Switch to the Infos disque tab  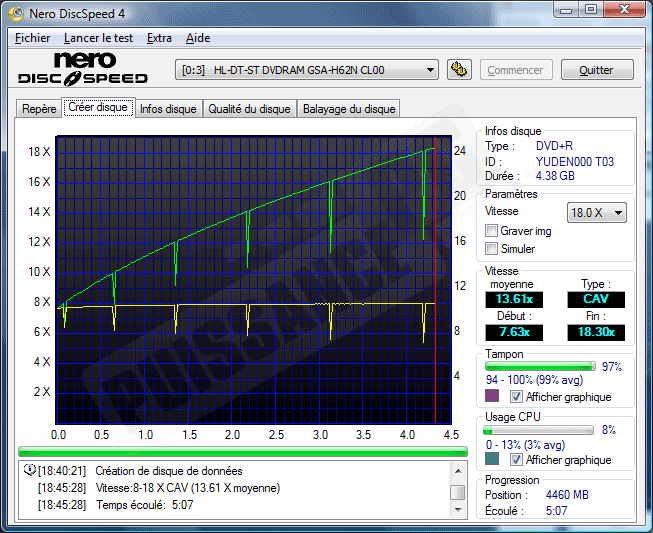click(168, 109)
